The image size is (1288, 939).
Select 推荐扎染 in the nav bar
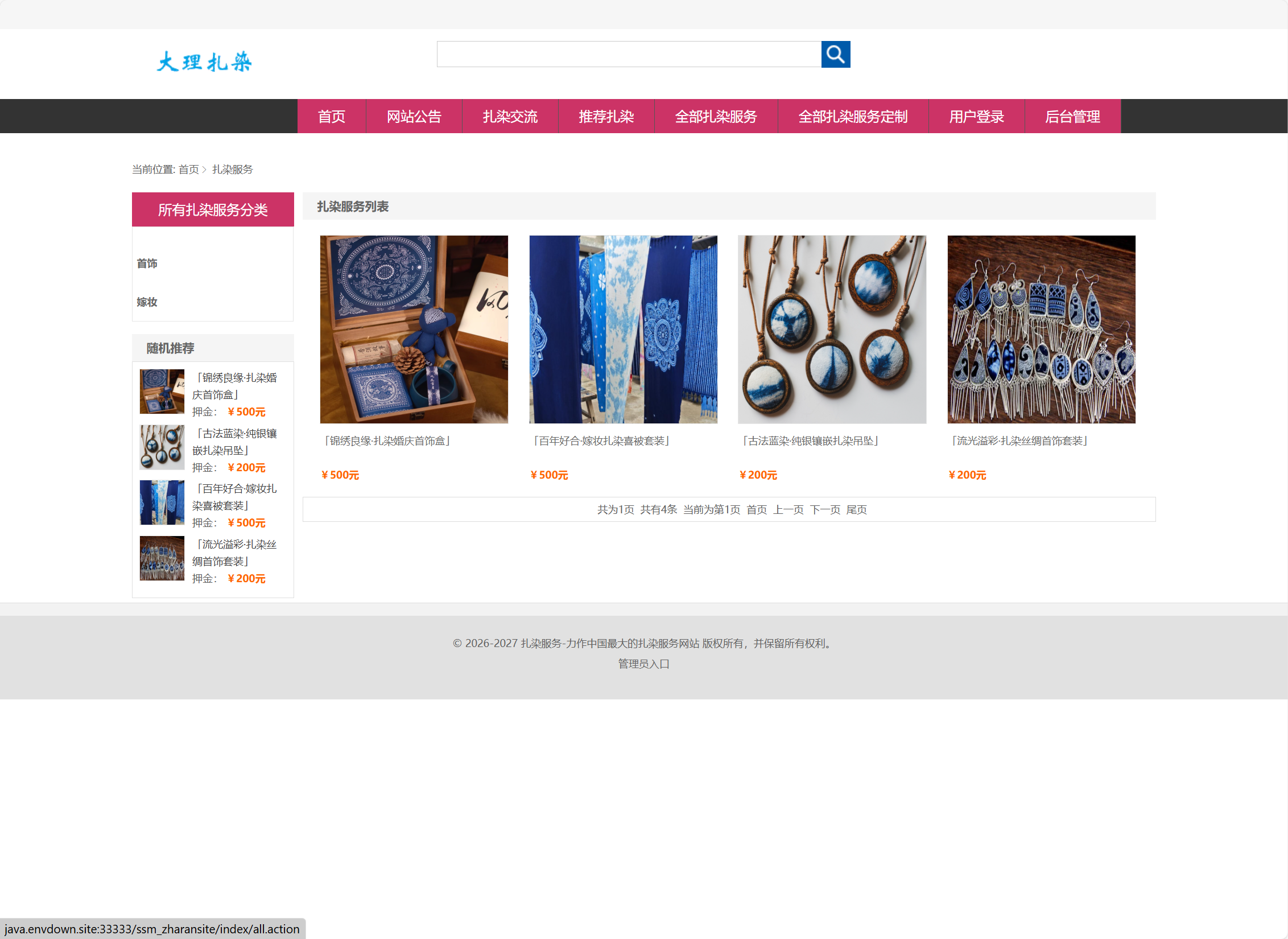[606, 117]
